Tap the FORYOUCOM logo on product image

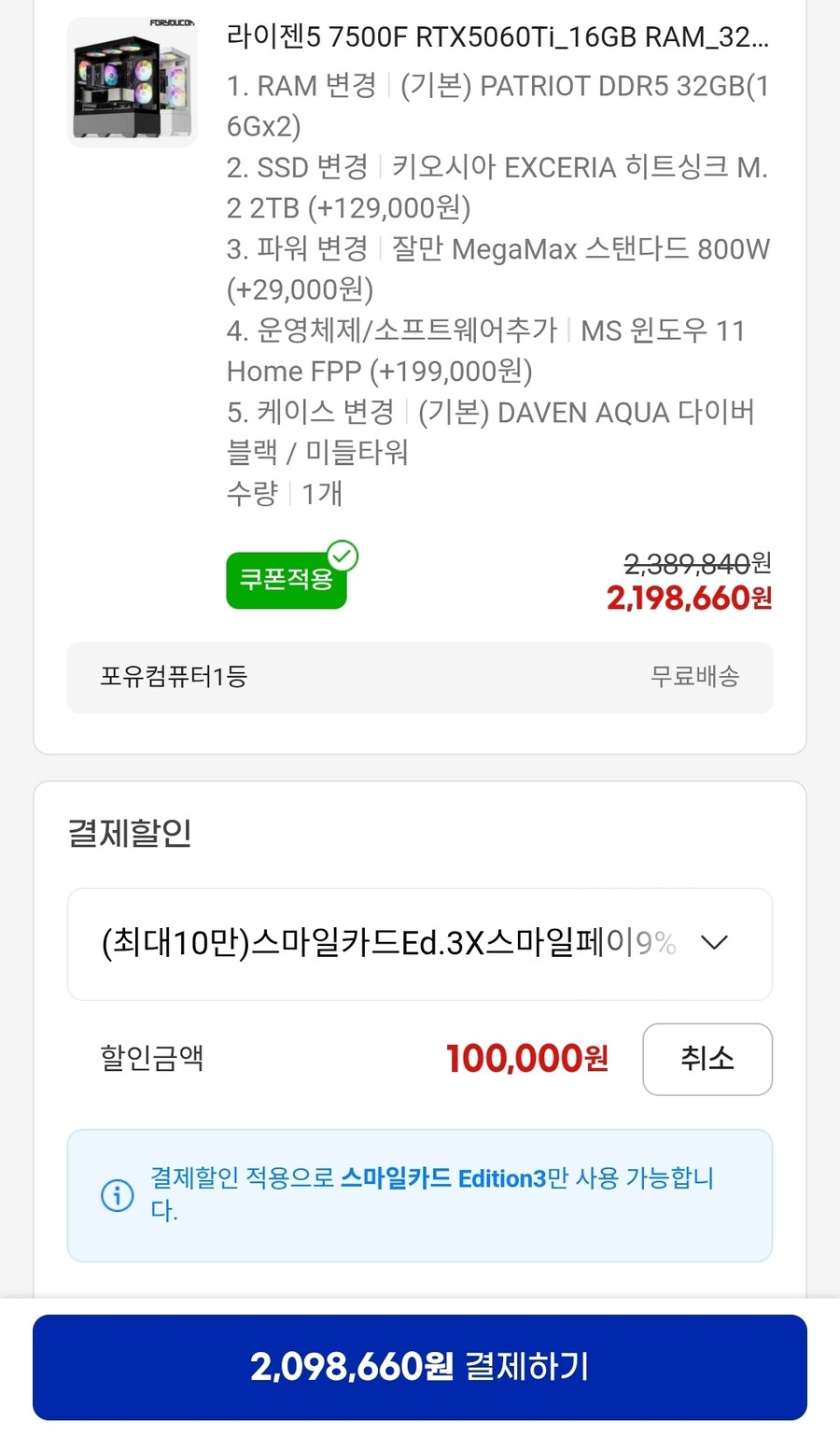pyautogui.click(x=172, y=23)
